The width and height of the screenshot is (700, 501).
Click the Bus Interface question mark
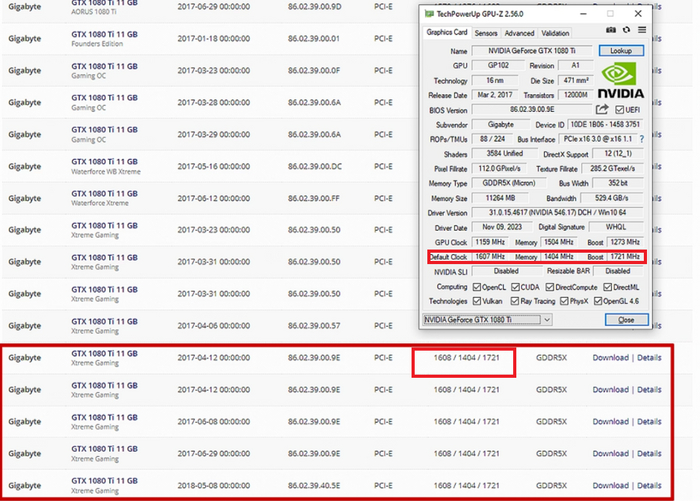639,139
